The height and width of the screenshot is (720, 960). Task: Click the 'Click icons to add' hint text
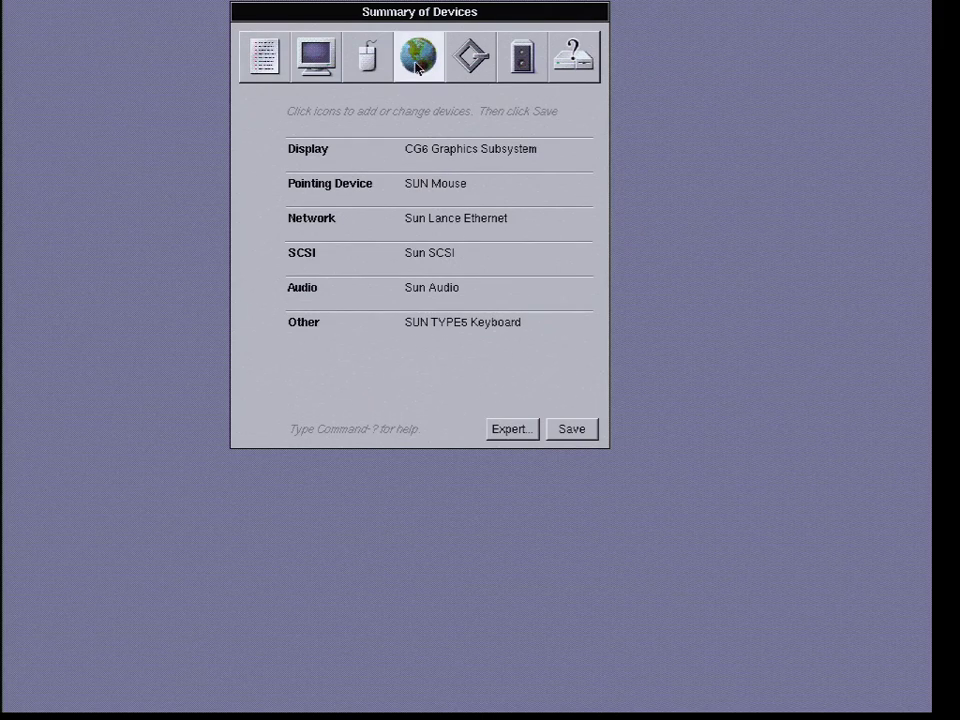tap(422, 111)
